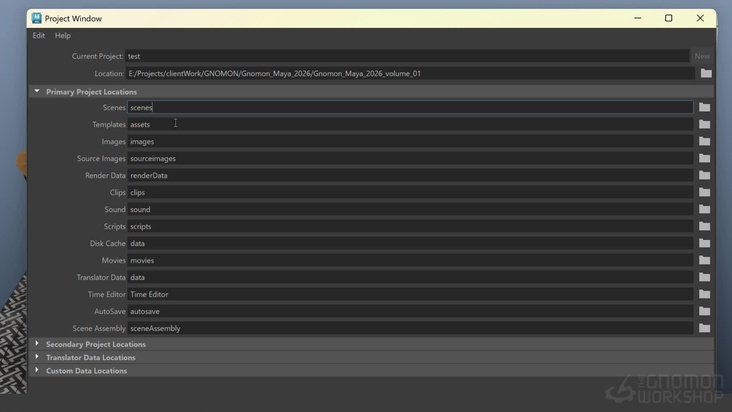Open folder browser for Templates row
Image resolution: width=732 pixels, height=412 pixels.
(704, 124)
